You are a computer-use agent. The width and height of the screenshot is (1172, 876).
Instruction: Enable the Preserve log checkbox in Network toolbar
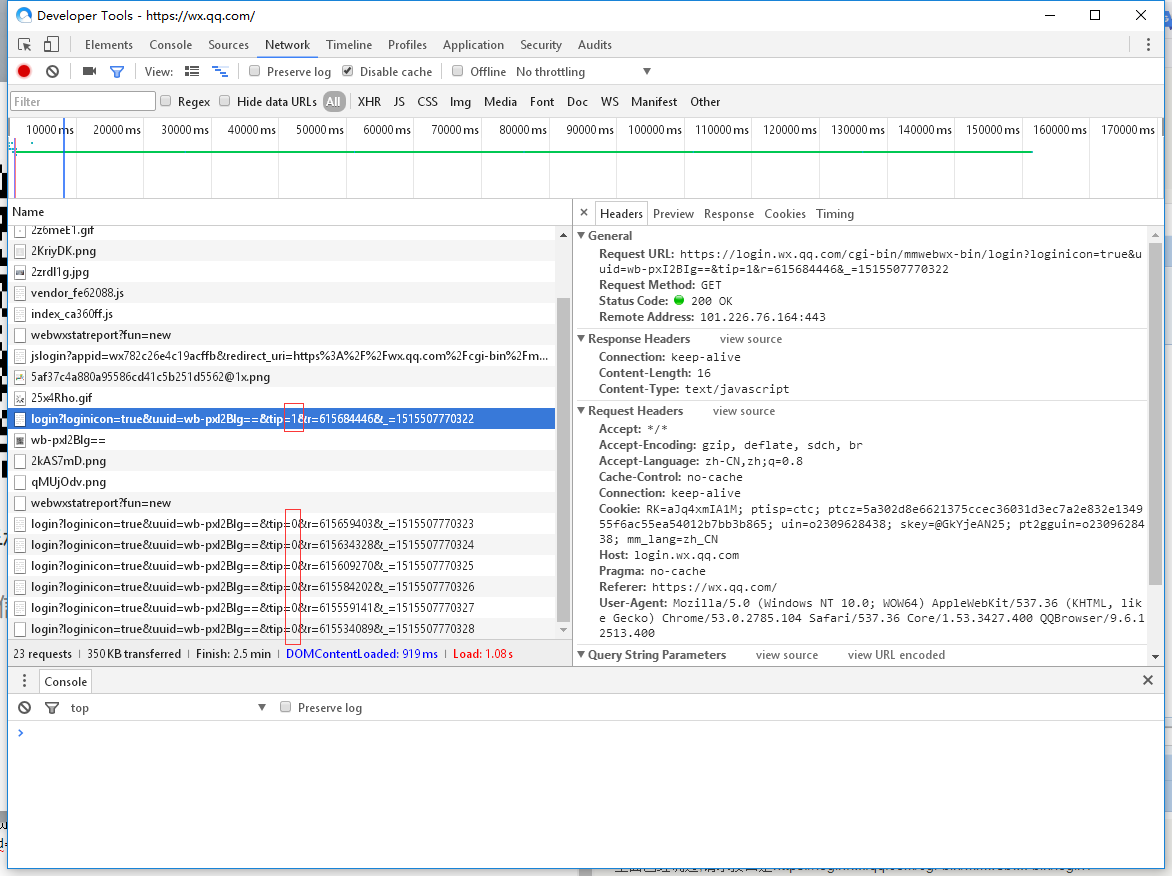pyautogui.click(x=254, y=71)
